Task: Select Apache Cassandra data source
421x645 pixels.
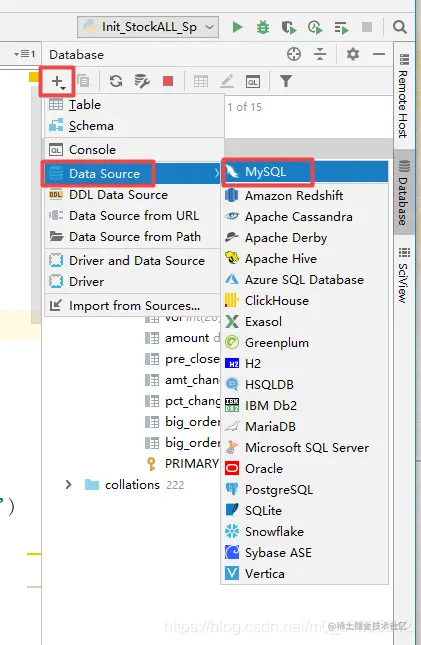Action: [x=305, y=216]
